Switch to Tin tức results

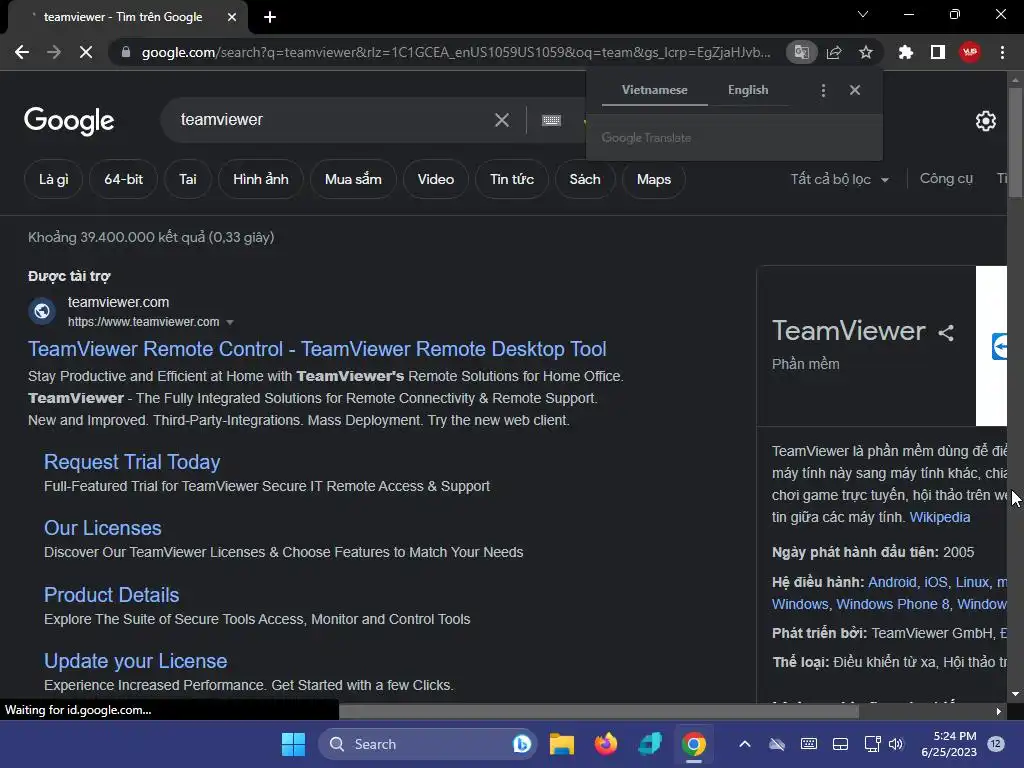[x=512, y=179]
